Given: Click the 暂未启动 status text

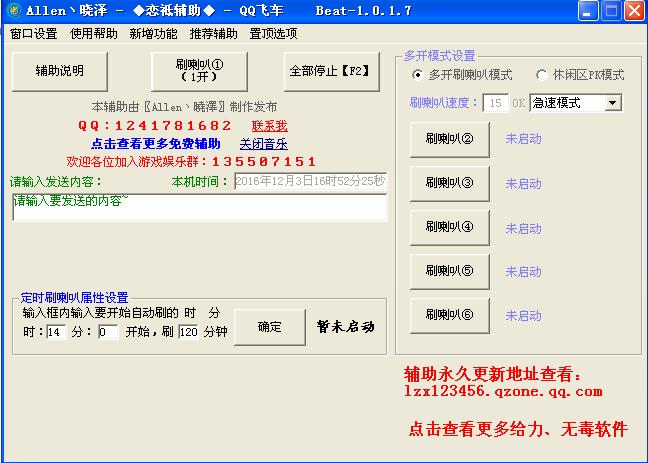Looking at the screenshot, I should click(x=346, y=327).
